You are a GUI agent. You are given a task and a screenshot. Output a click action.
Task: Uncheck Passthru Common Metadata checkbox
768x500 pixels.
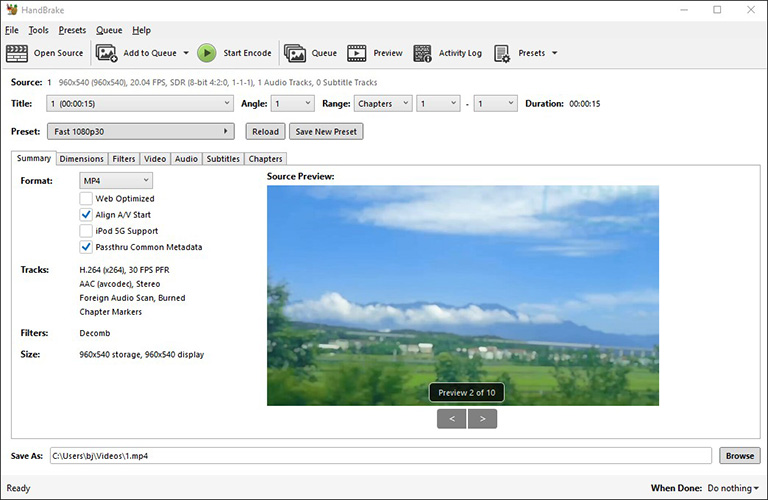[x=86, y=247]
